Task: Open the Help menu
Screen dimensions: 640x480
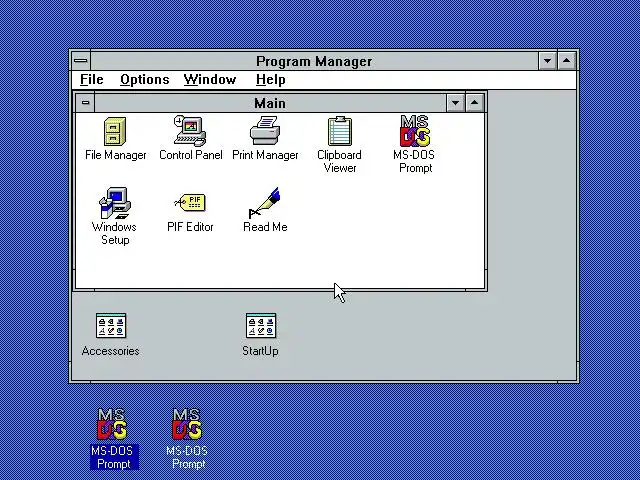Action: 270,80
